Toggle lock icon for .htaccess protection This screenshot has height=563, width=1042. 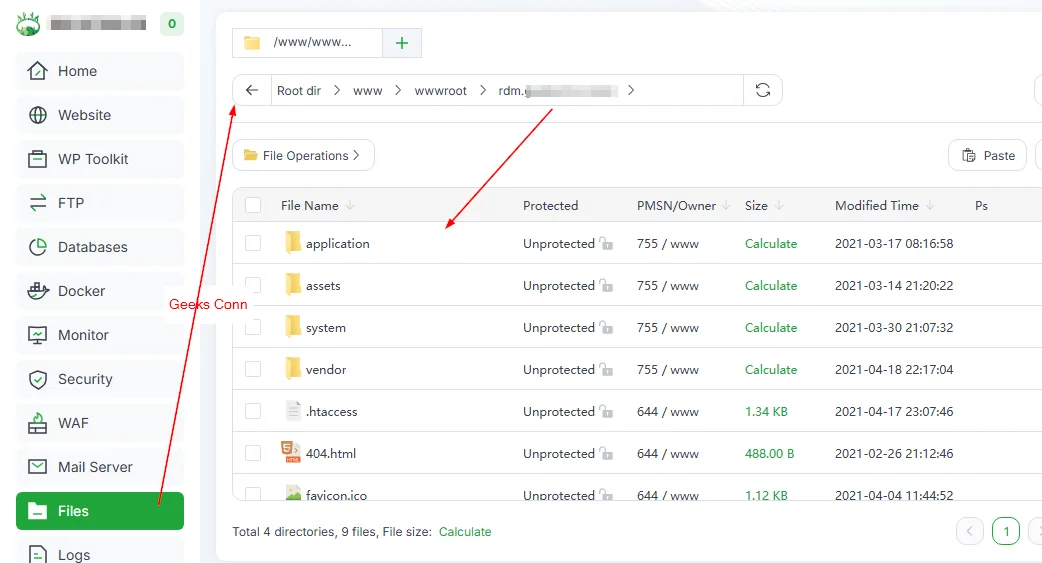point(605,411)
